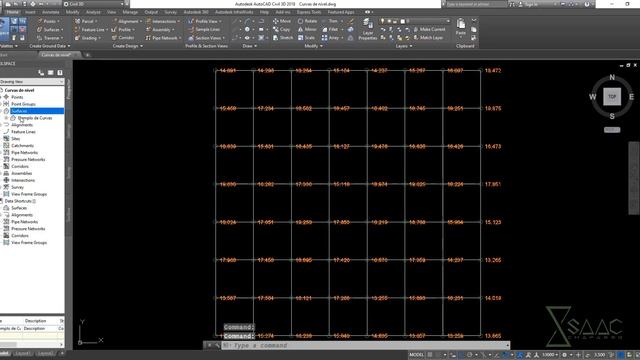
Task: Open the Profile View tool
Action: [x=205, y=21]
